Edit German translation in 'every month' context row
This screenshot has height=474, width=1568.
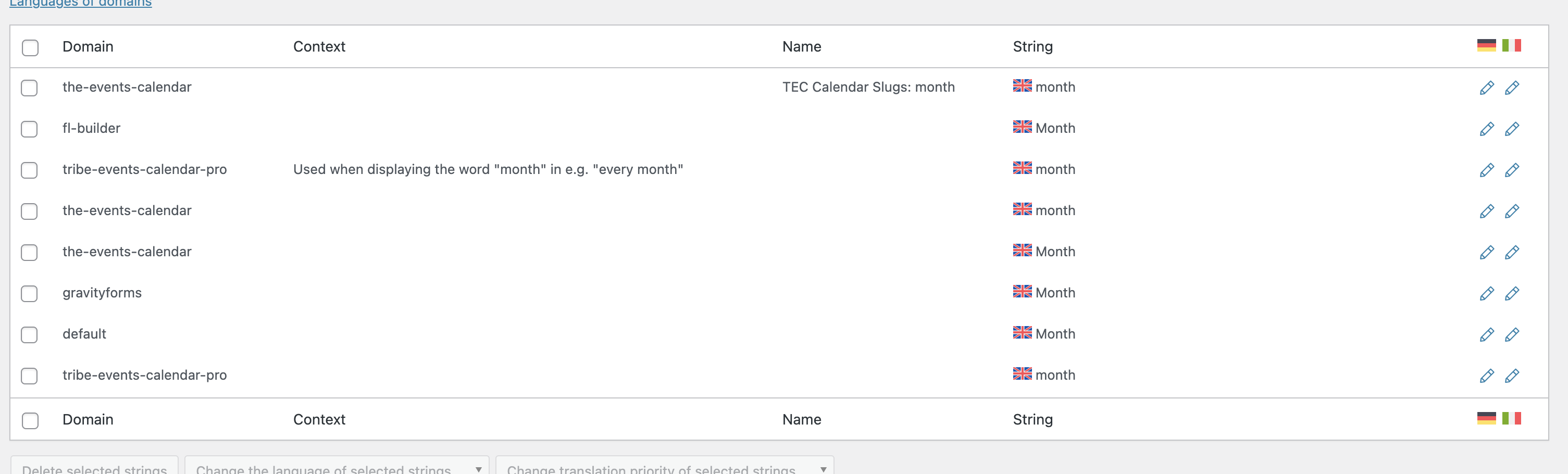pyautogui.click(x=1486, y=170)
